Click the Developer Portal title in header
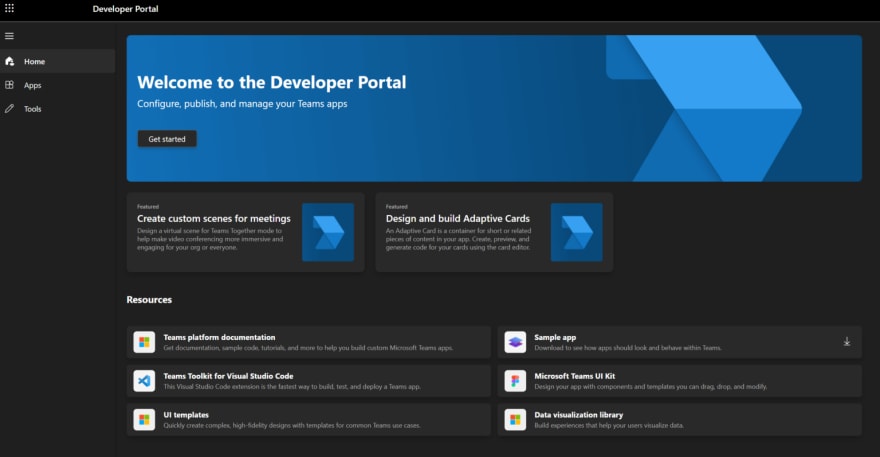The image size is (880, 457). pos(126,9)
